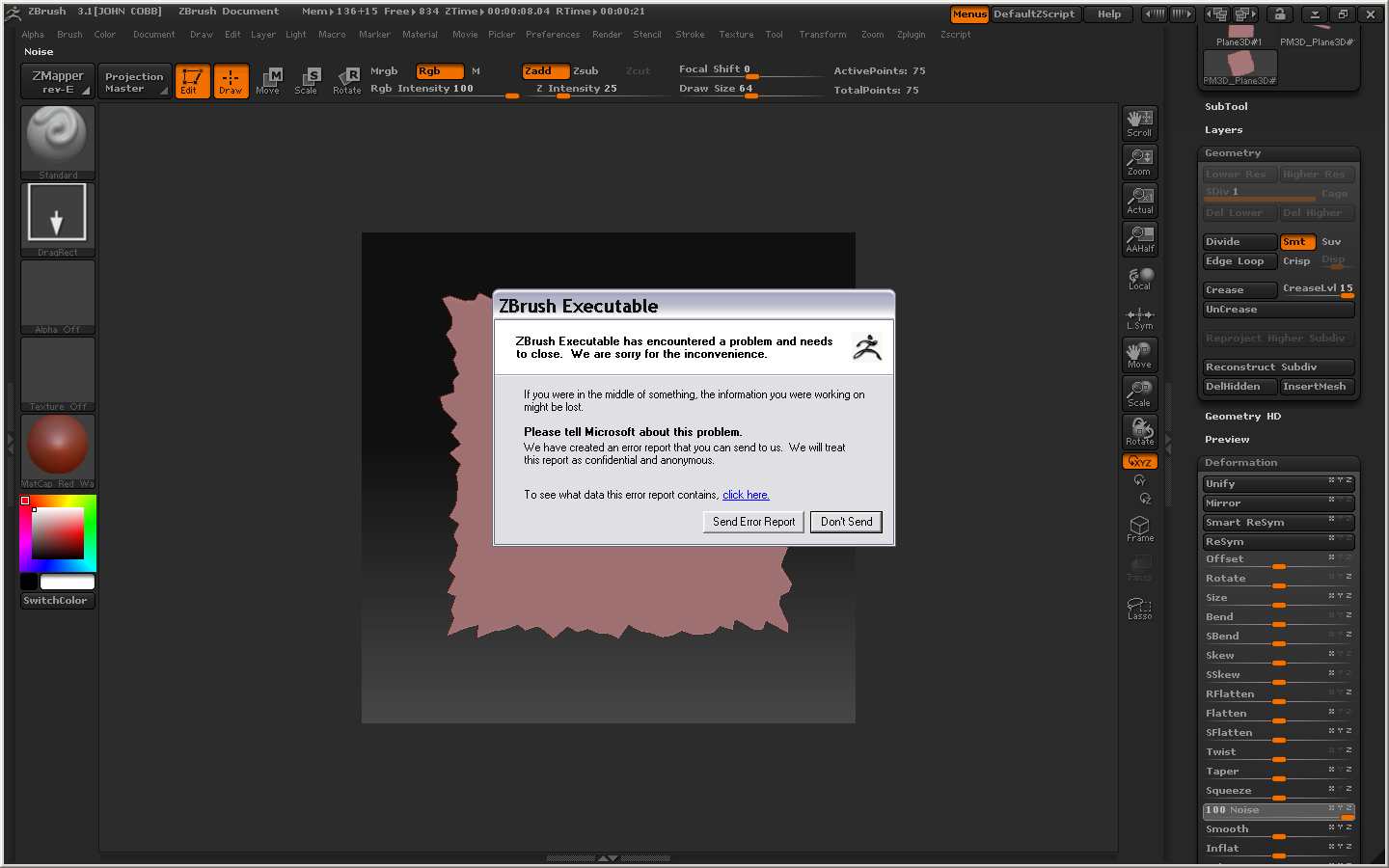
Task: Open the Preferences menu
Action: point(553,35)
